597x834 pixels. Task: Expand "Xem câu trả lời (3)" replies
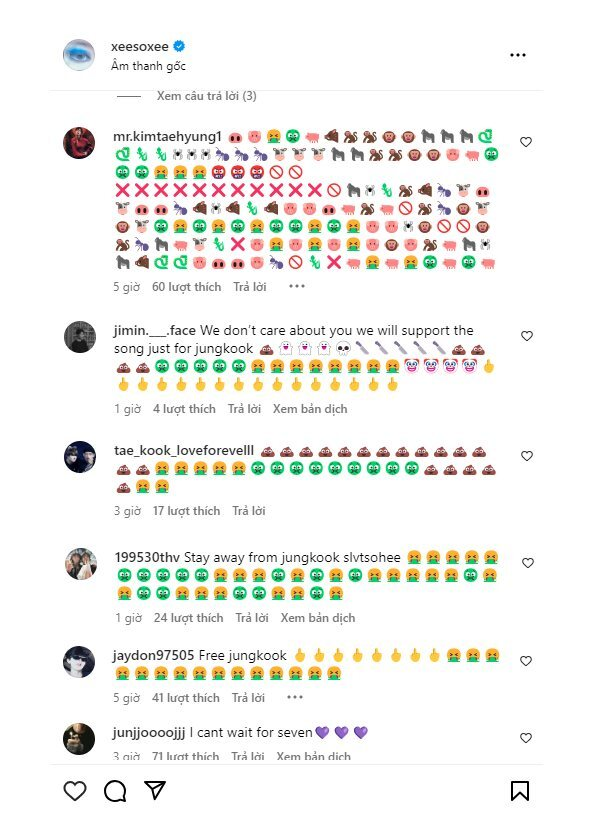click(x=206, y=96)
